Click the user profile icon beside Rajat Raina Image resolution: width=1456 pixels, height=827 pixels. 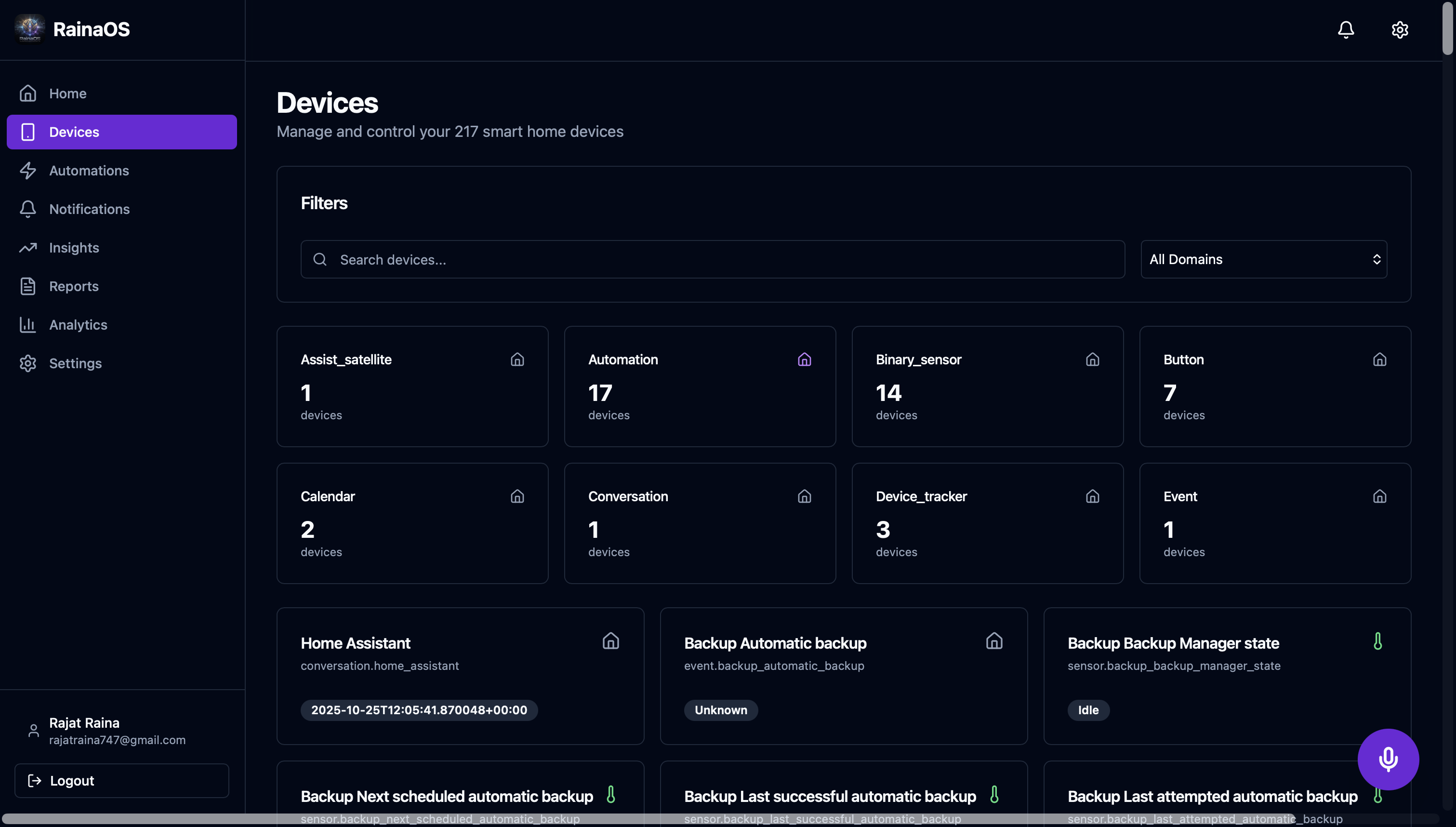click(34, 731)
